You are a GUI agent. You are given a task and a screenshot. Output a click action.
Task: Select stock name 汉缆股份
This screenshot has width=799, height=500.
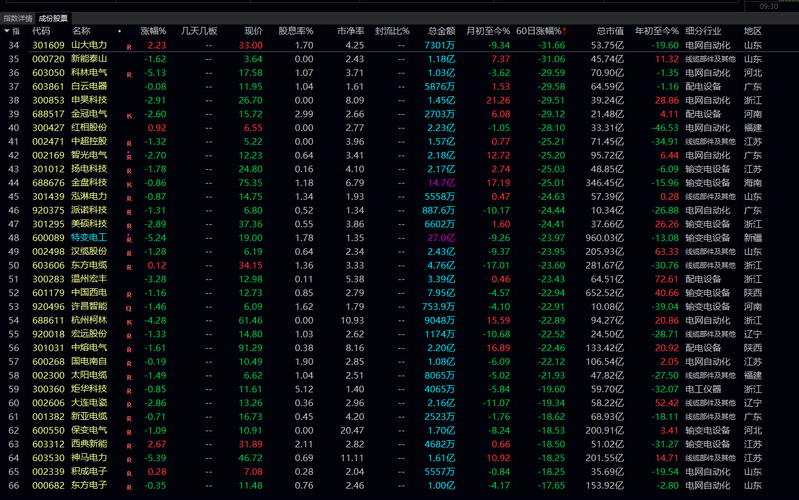89,251
